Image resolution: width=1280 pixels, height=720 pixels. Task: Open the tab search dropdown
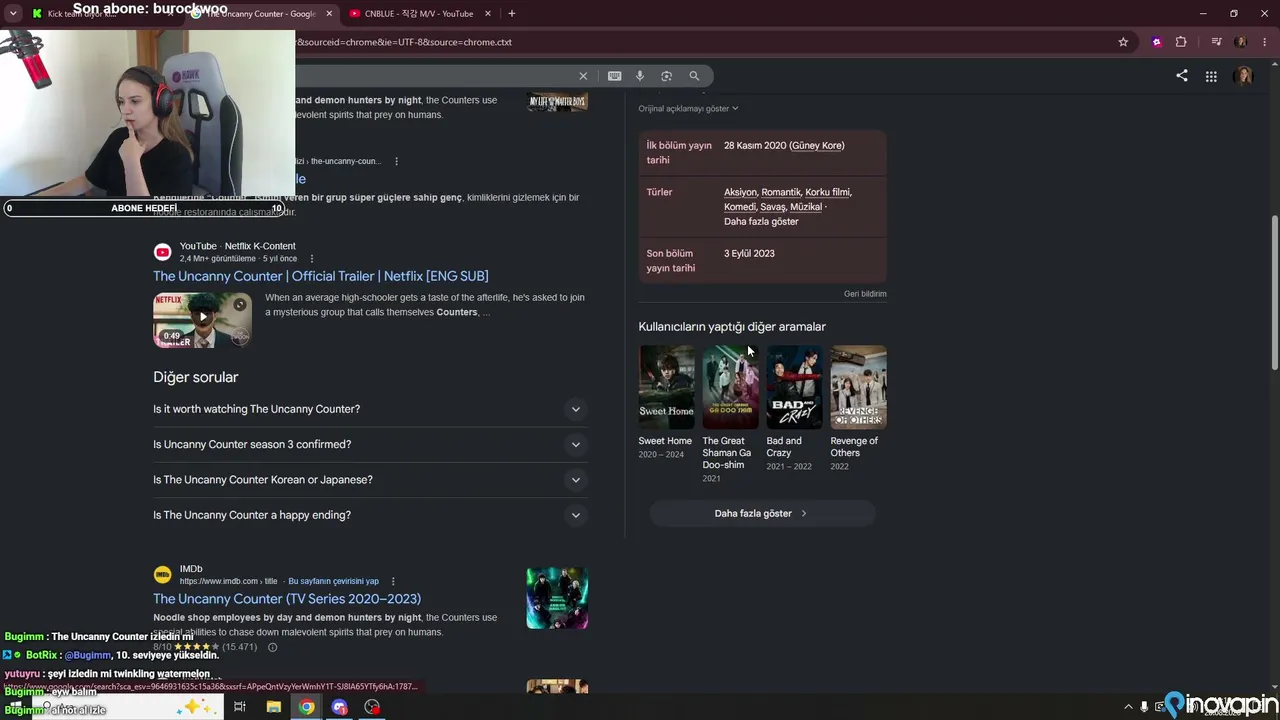coord(13,14)
